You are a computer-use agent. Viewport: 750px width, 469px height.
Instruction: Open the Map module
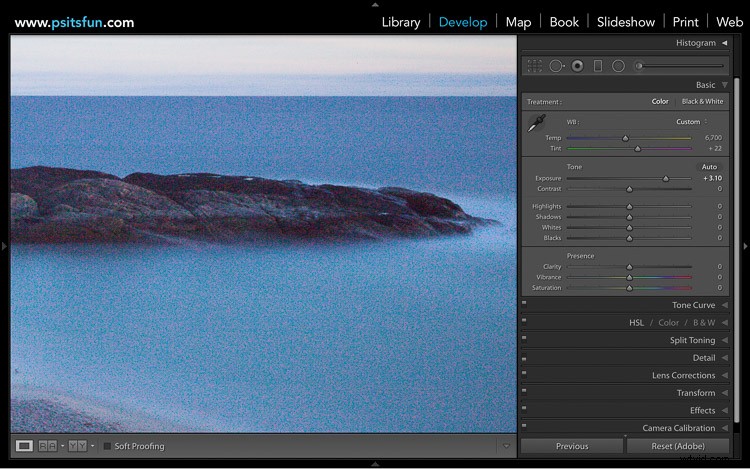[x=518, y=22]
